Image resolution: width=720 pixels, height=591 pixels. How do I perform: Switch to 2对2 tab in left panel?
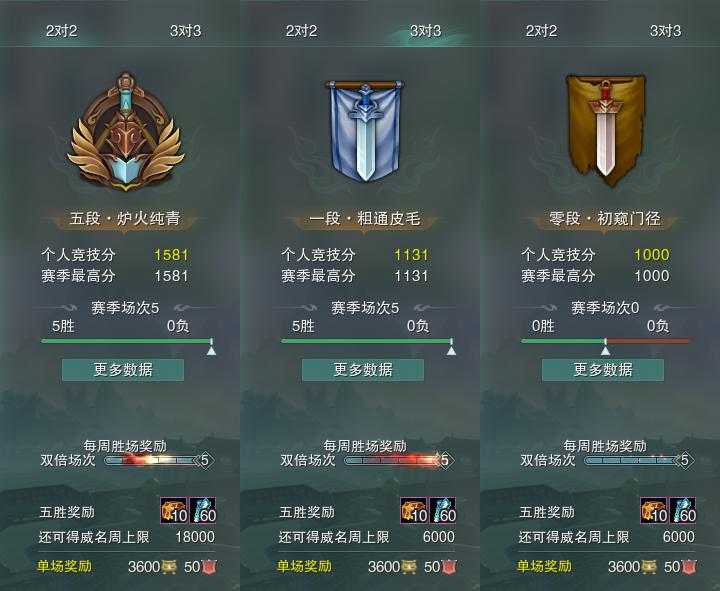pos(61,31)
